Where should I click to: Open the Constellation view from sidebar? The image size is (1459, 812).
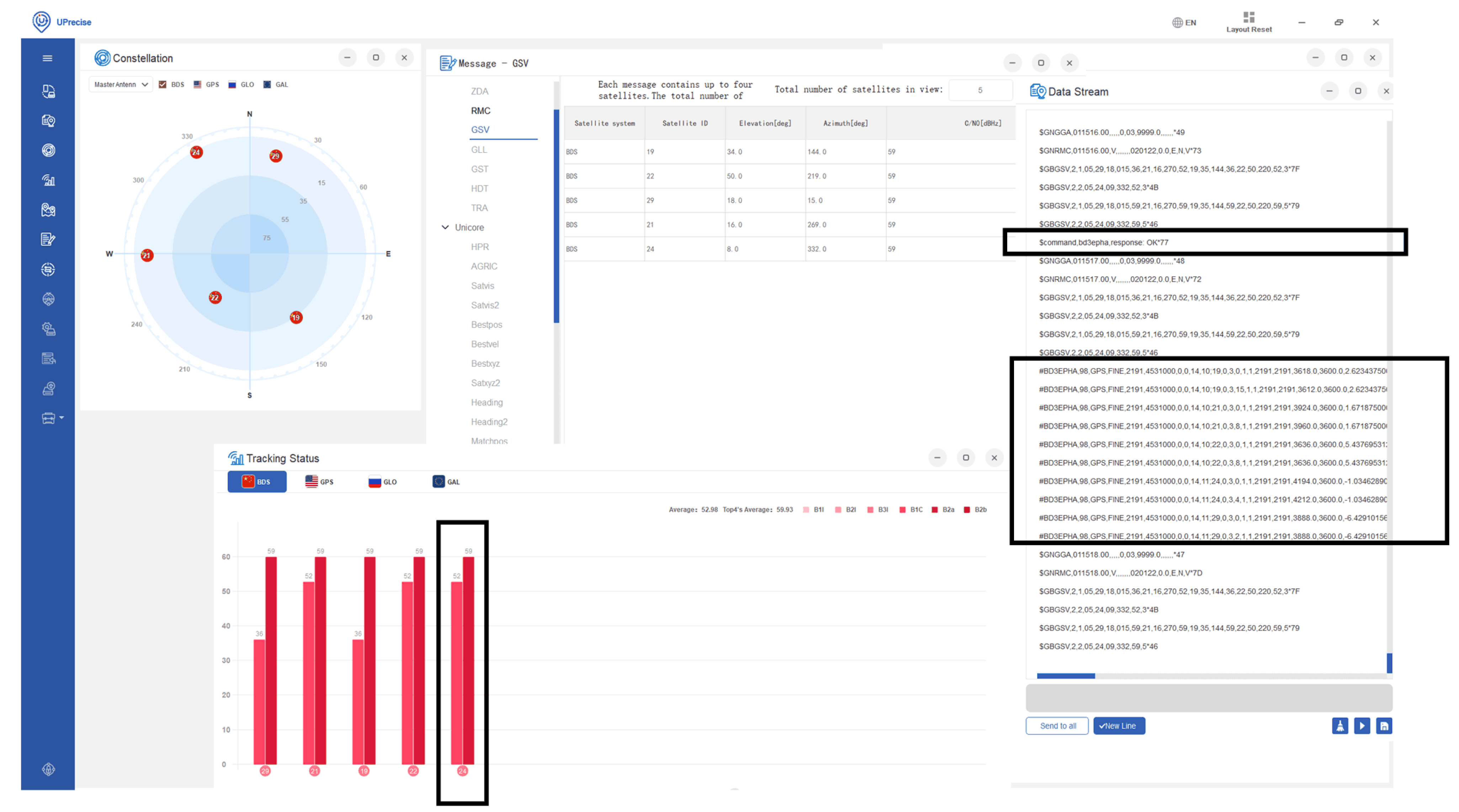coord(48,151)
